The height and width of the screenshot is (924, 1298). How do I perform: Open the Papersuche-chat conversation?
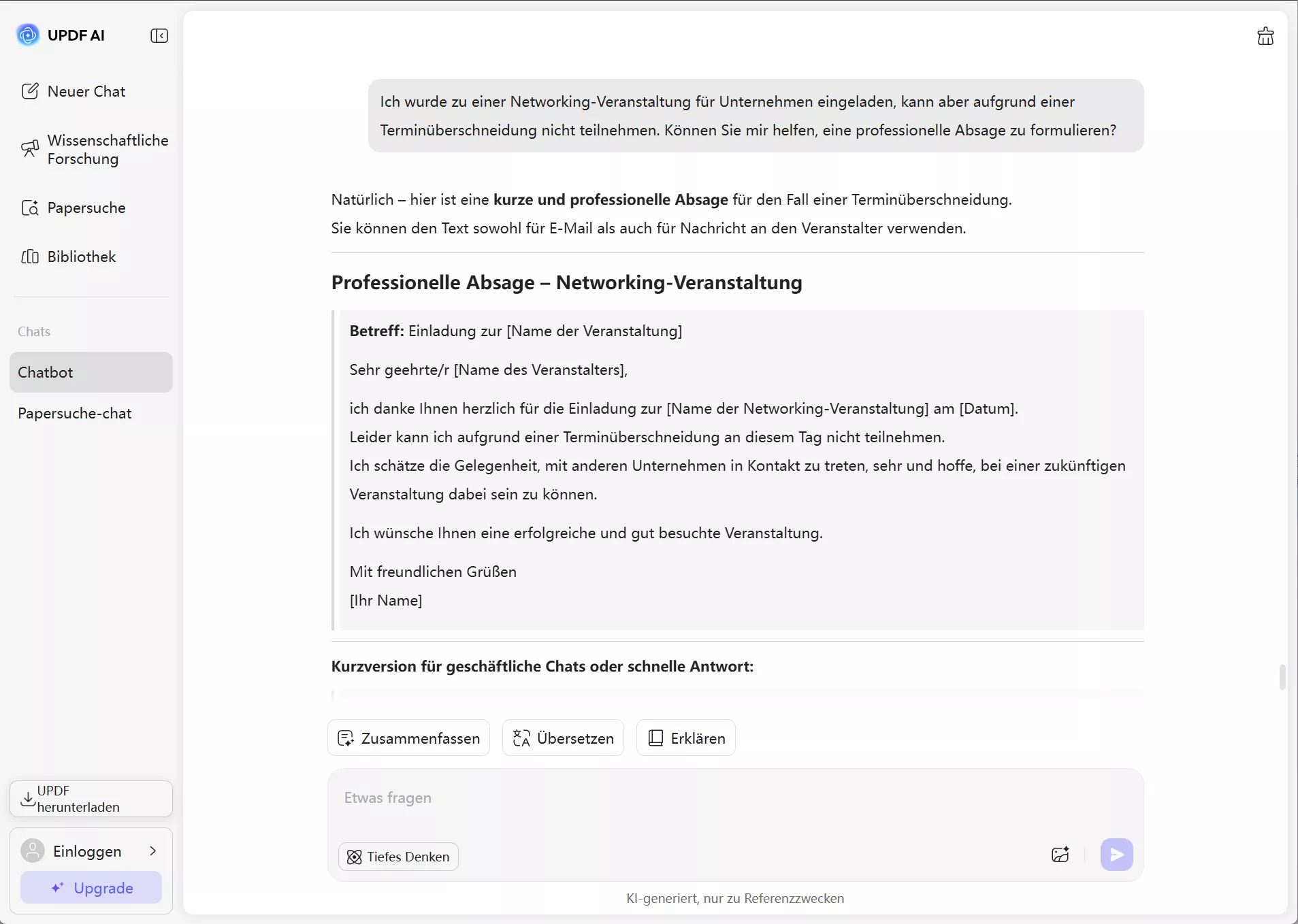(x=75, y=413)
